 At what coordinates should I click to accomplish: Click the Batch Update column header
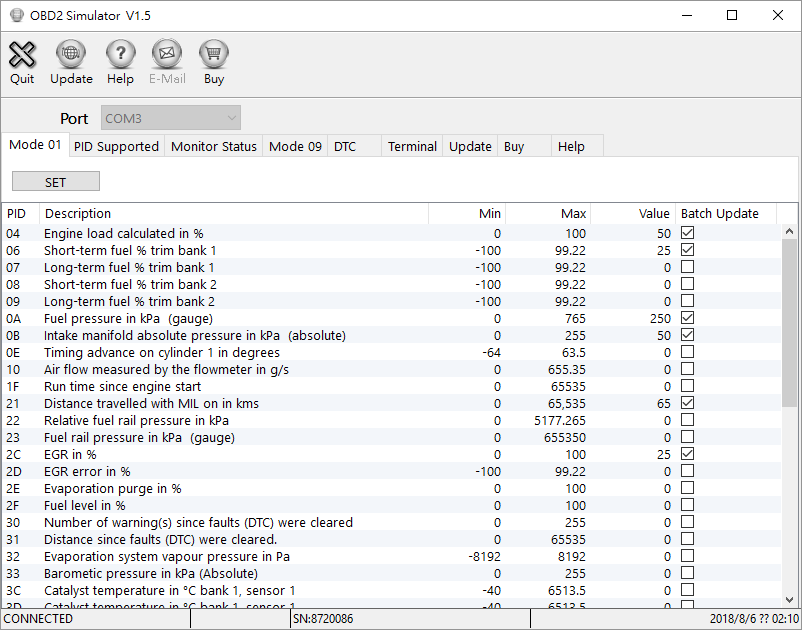(726, 213)
